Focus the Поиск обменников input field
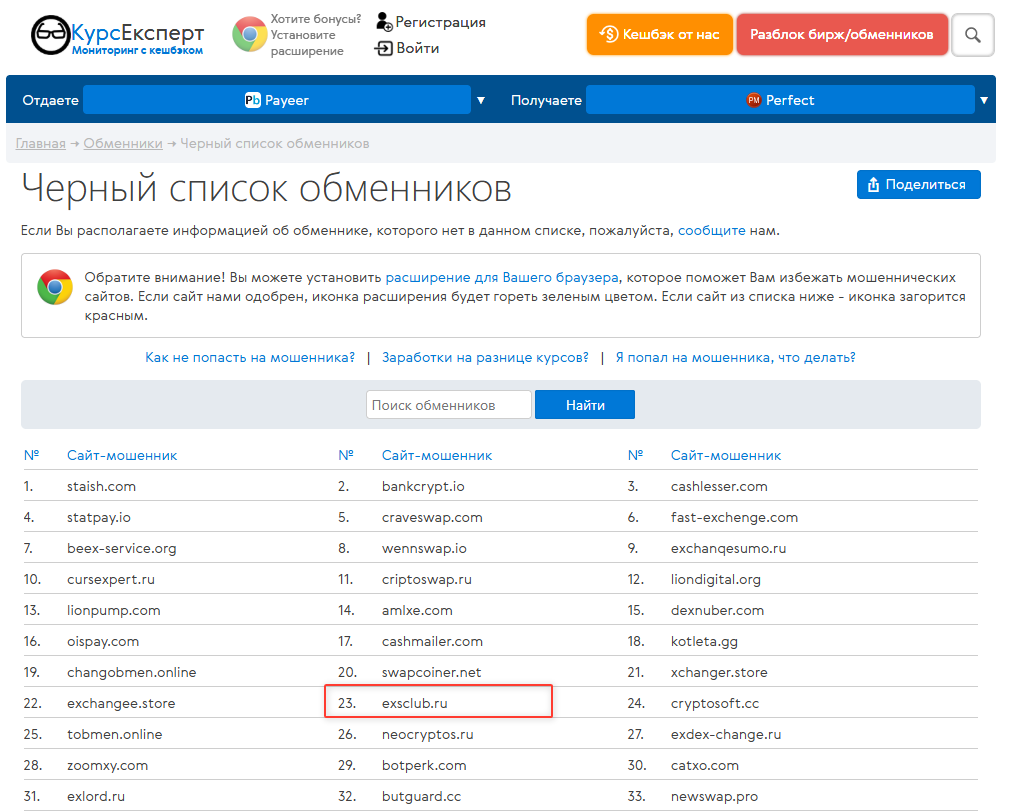 point(449,405)
